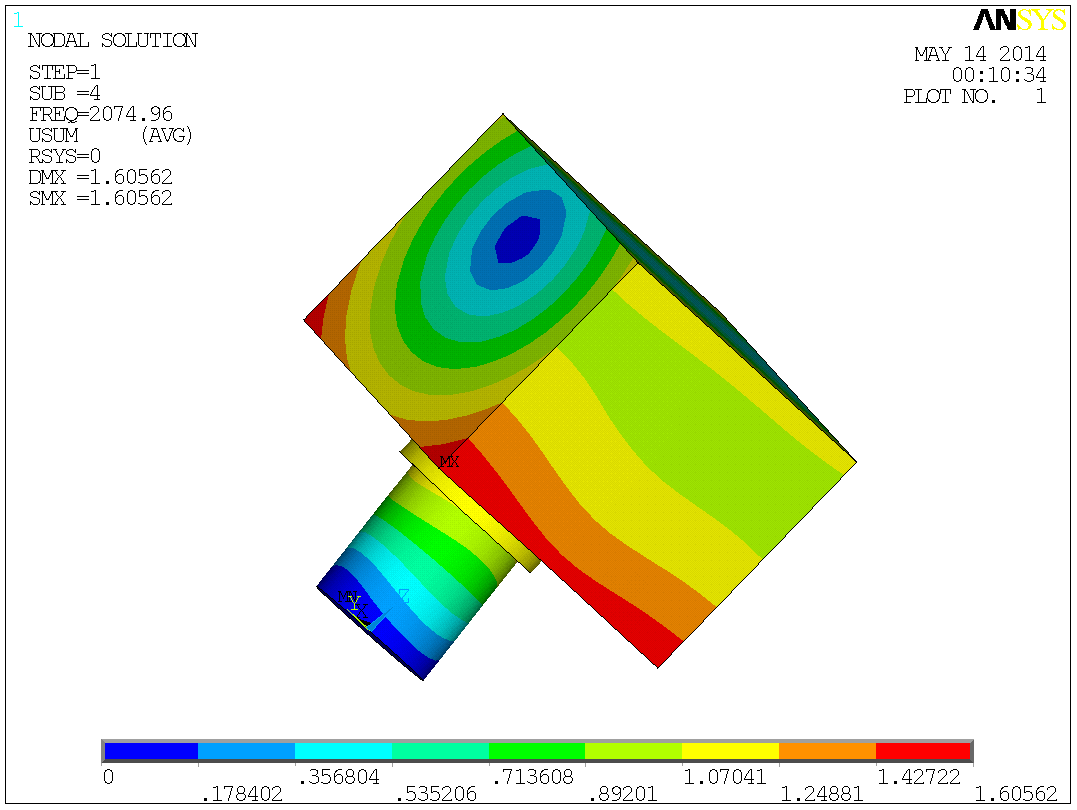
Task: Click the PLOT NO. 1 label
Action: (x=975, y=96)
